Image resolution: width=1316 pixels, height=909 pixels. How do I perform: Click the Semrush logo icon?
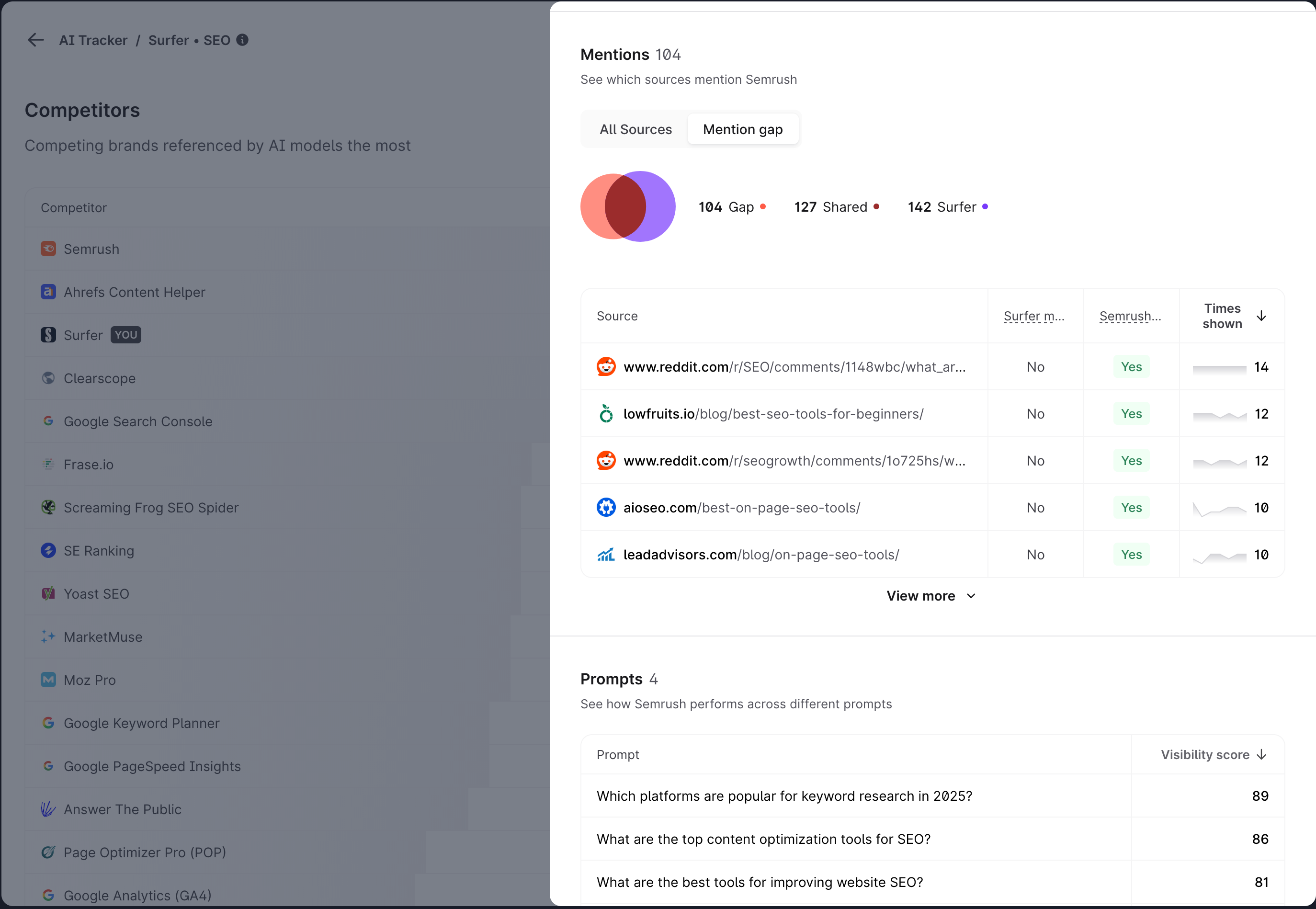48,249
